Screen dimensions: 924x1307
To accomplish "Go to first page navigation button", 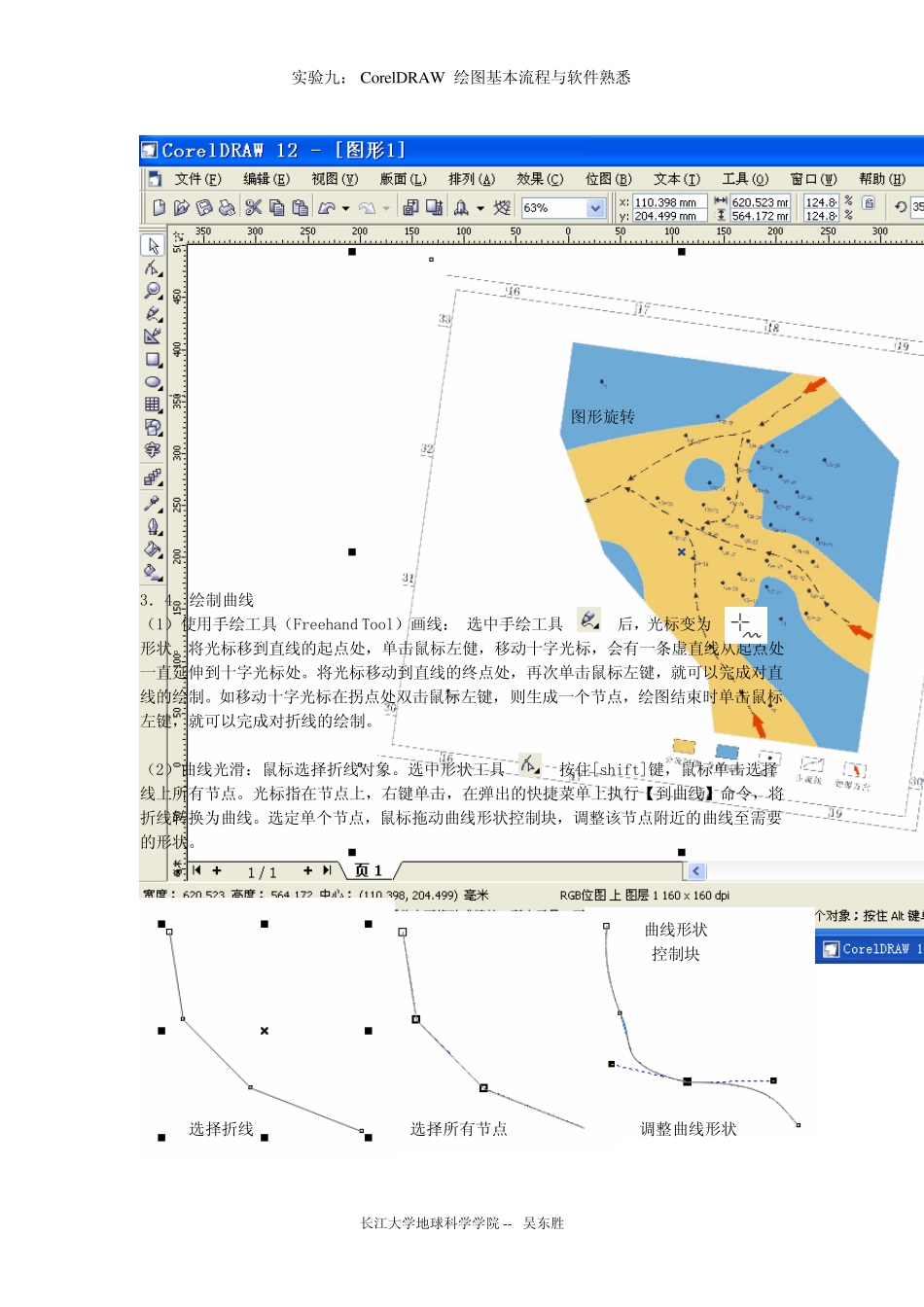I will pyautogui.click(x=197, y=871).
